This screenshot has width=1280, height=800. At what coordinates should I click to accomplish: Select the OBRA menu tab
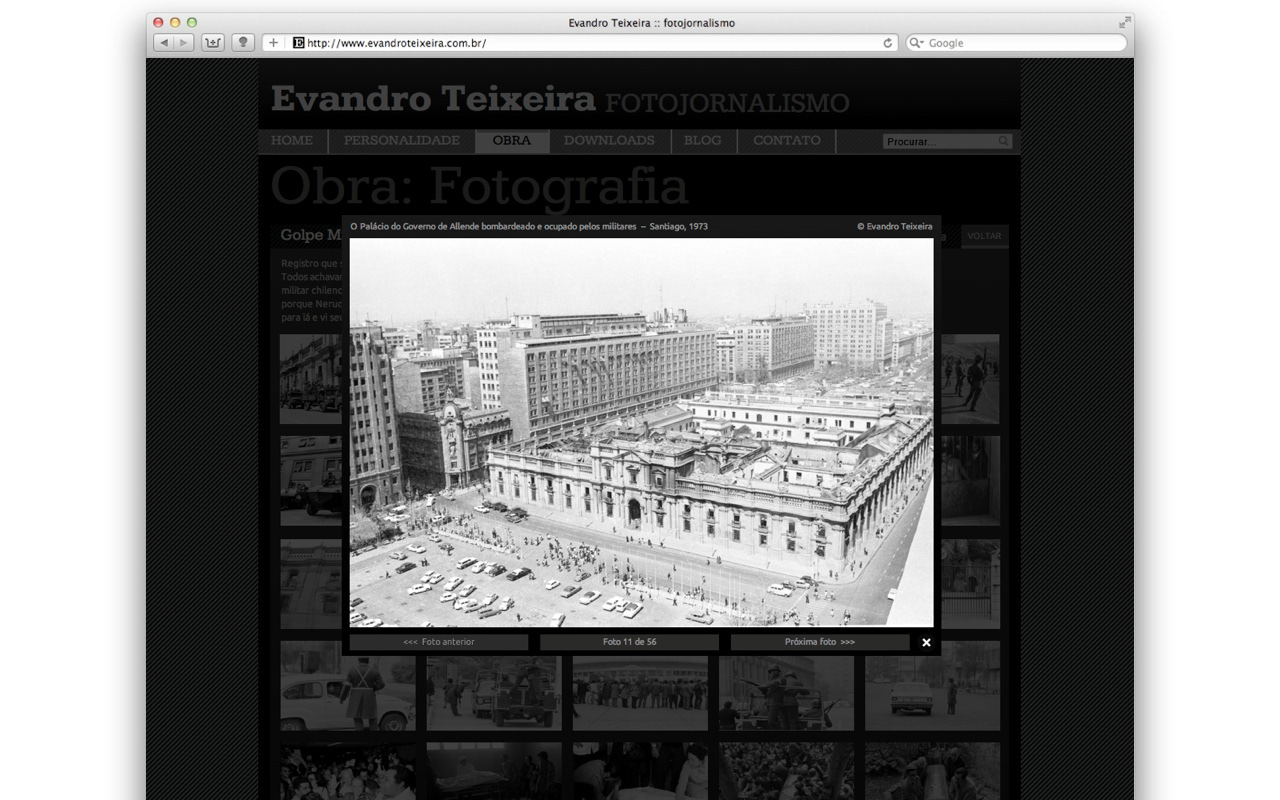pos(512,141)
